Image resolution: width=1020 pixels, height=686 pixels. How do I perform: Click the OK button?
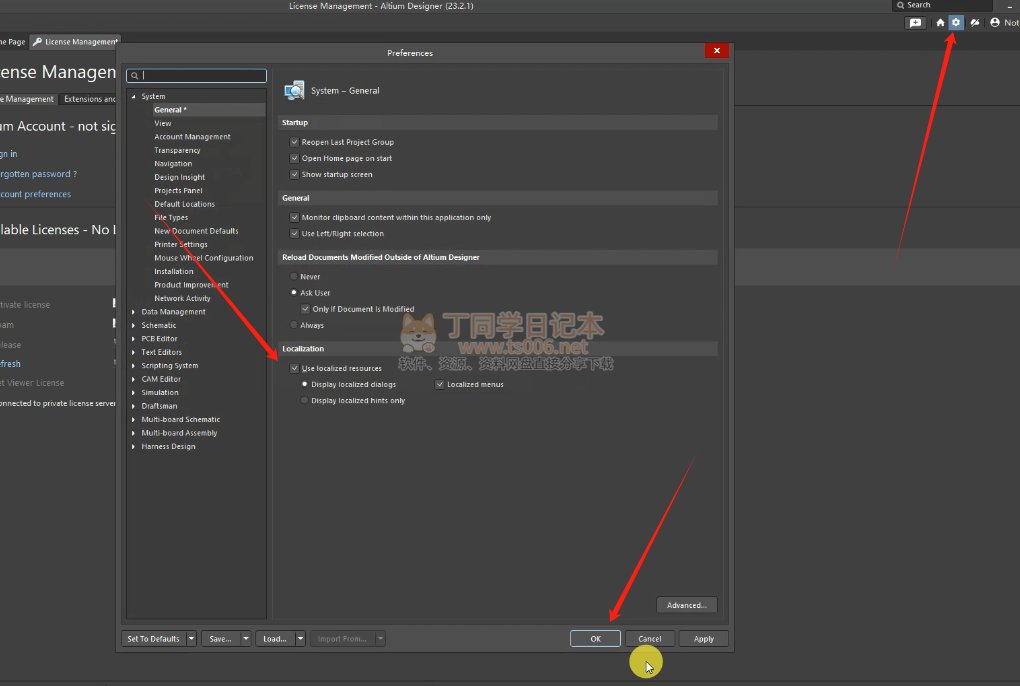(595, 639)
